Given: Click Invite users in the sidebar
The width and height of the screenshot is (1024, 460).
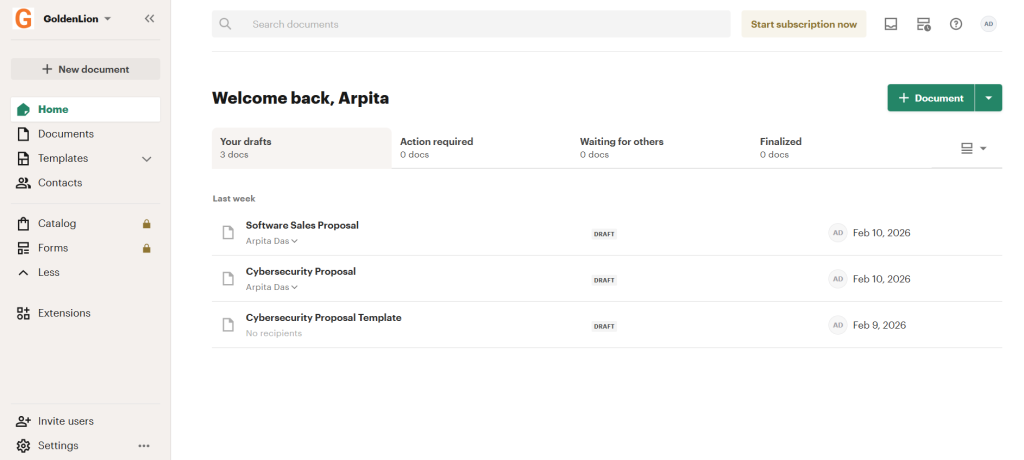Looking at the screenshot, I should [65, 421].
